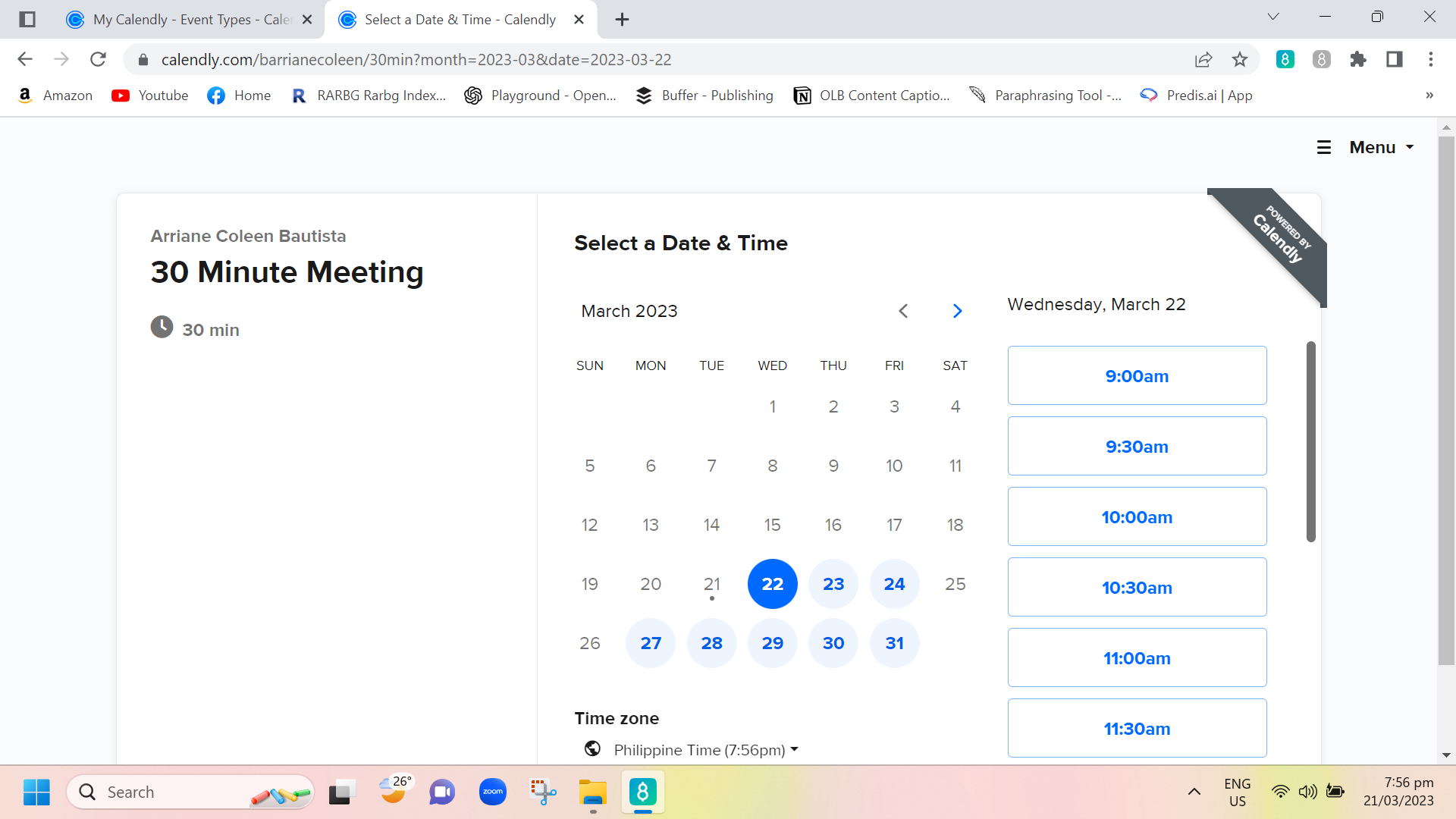Go to next month in calendar

click(957, 311)
